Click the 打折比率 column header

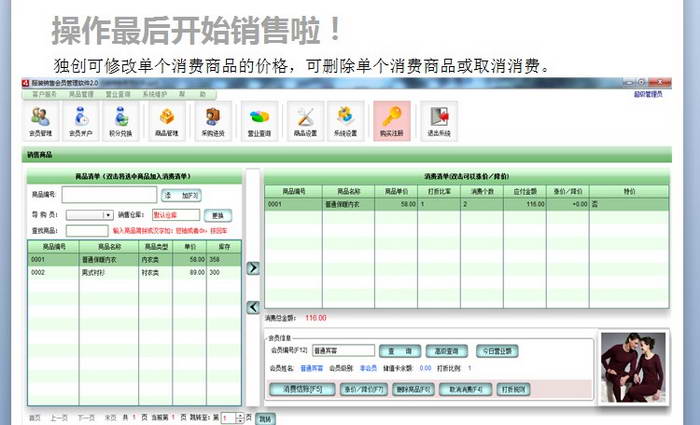tap(439, 192)
